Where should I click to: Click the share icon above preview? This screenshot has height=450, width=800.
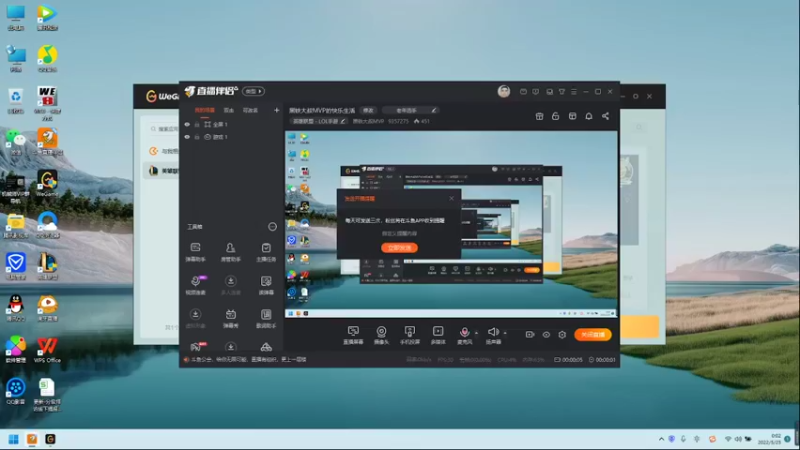pos(606,116)
